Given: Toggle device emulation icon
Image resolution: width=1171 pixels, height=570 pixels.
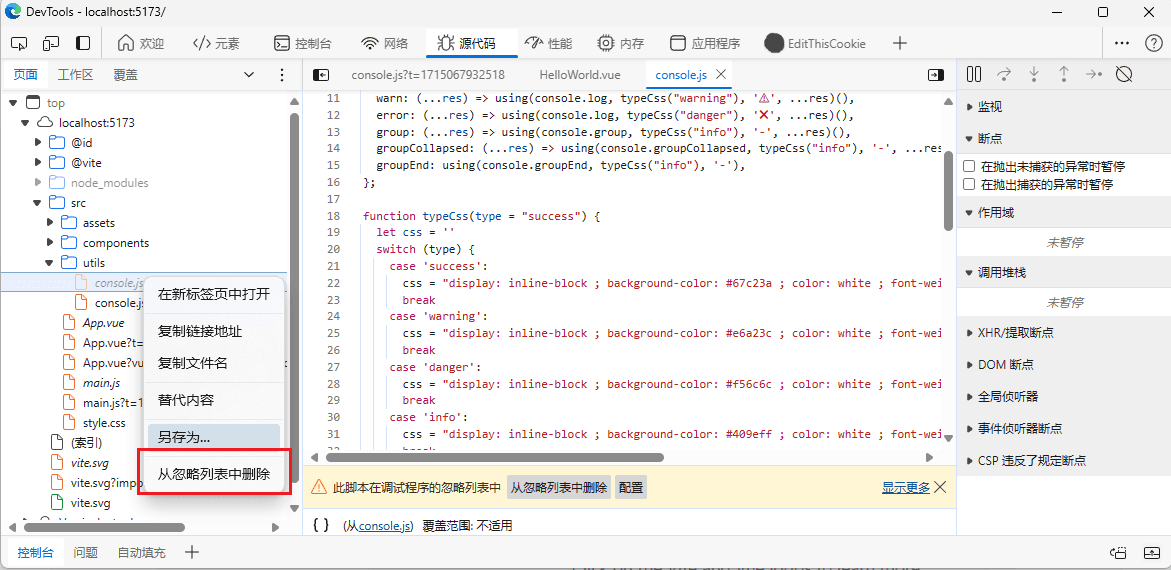Looking at the screenshot, I should point(51,43).
